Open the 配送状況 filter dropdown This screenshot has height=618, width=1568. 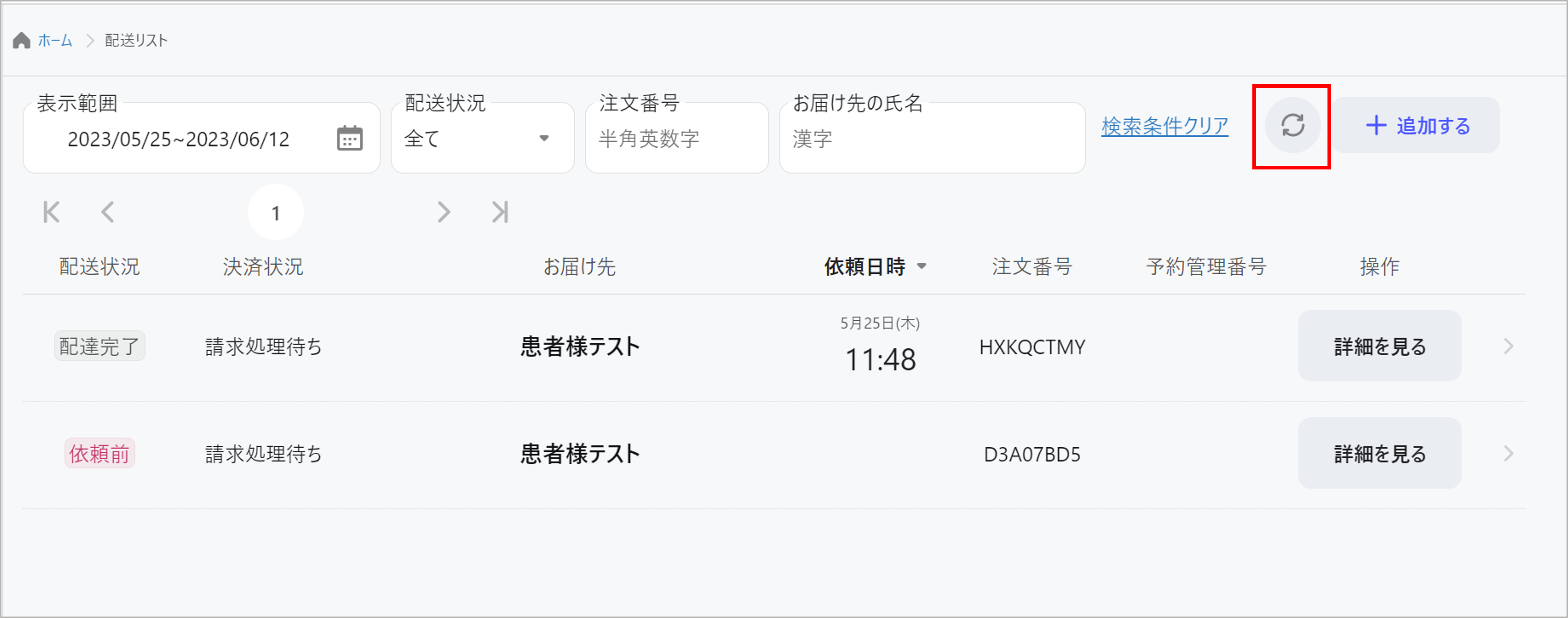[x=482, y=139]
